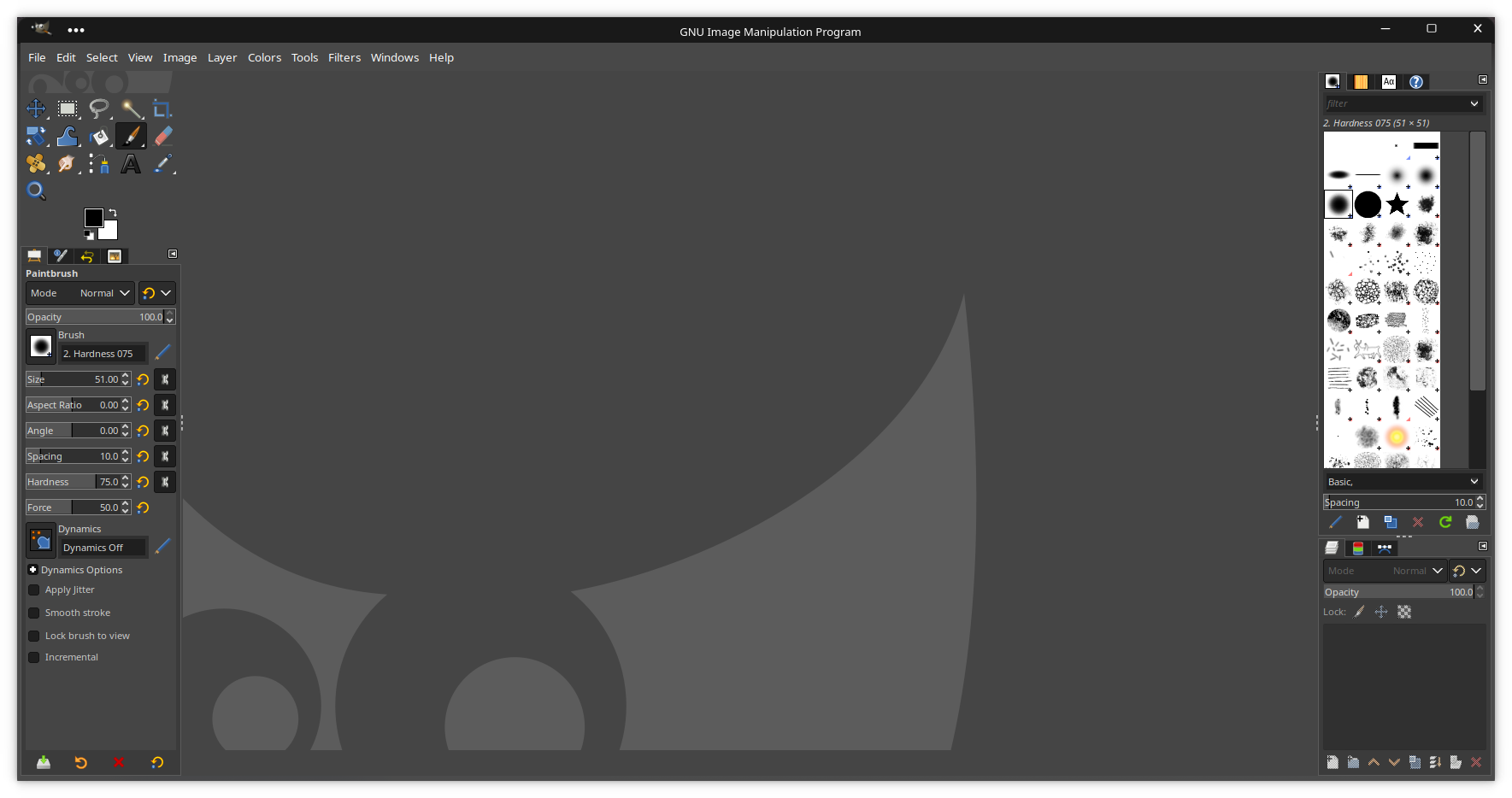Image resolution: width=1512 pixels, height=798 pixels.
Task: Click the Dynamics Off name field
Action: coord(103,548)
